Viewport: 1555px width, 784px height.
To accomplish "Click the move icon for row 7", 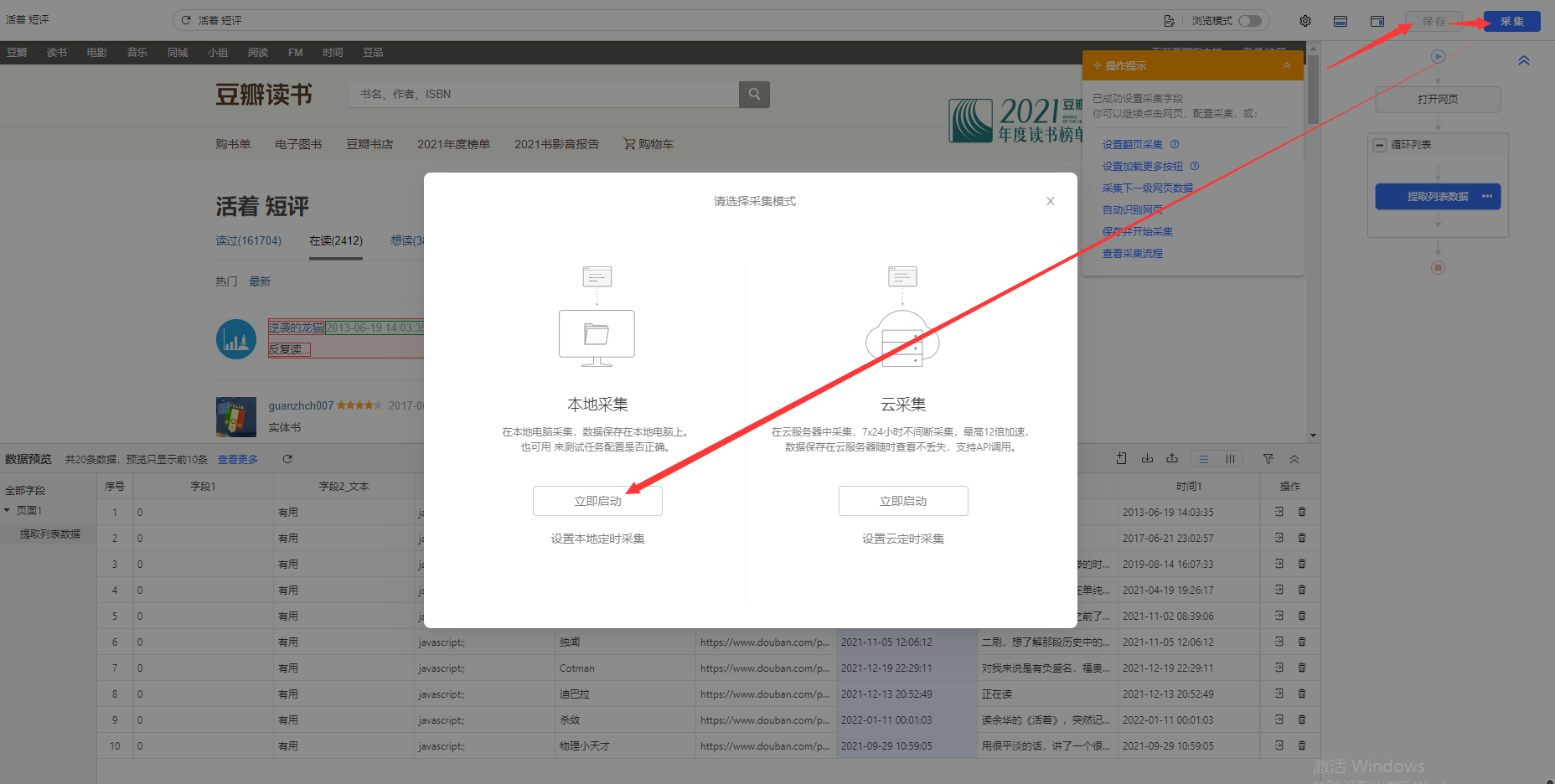I will (x=1279, y=668).
